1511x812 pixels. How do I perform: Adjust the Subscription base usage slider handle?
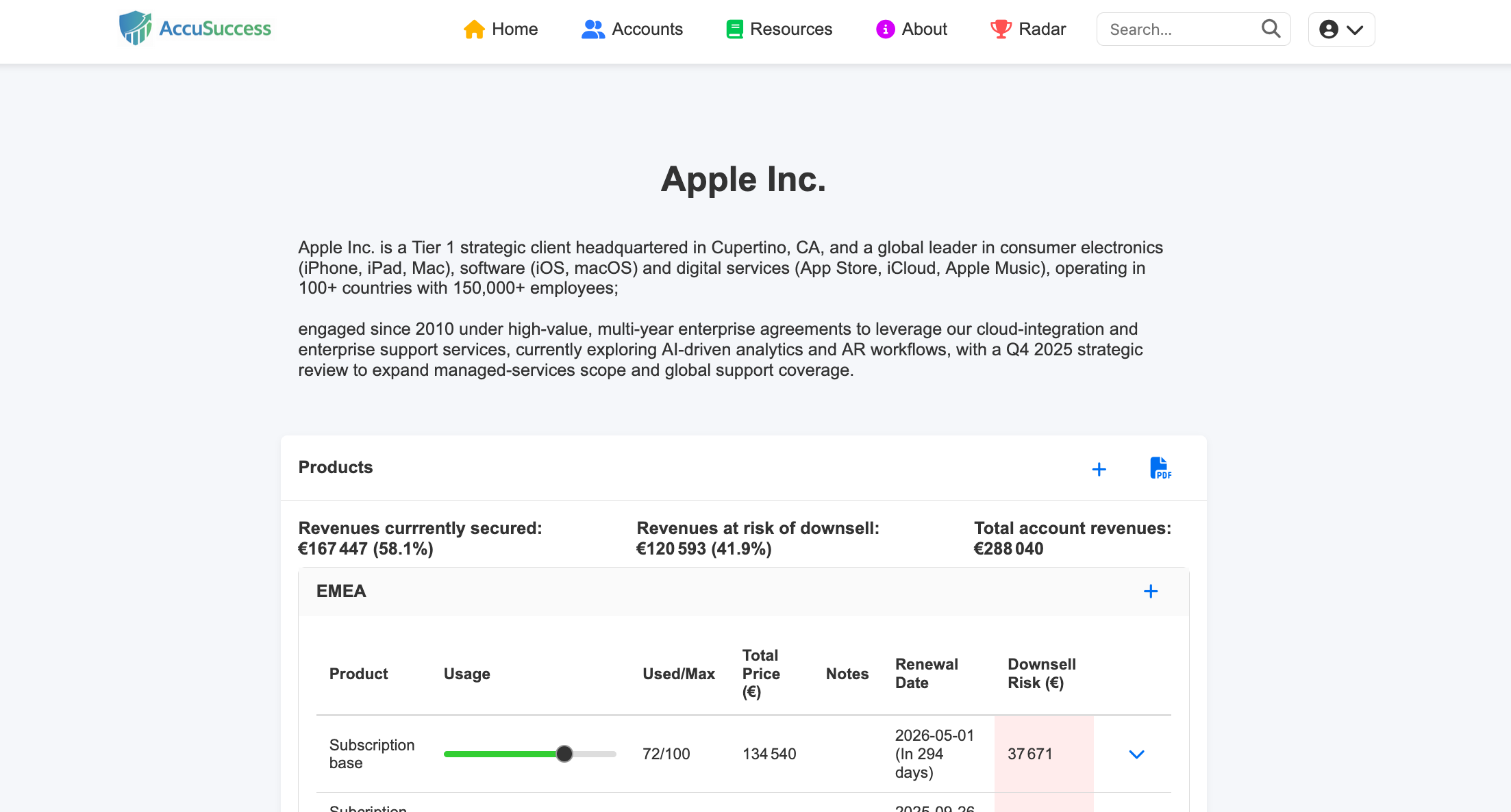pyautogui.click(x=564, y=754)
